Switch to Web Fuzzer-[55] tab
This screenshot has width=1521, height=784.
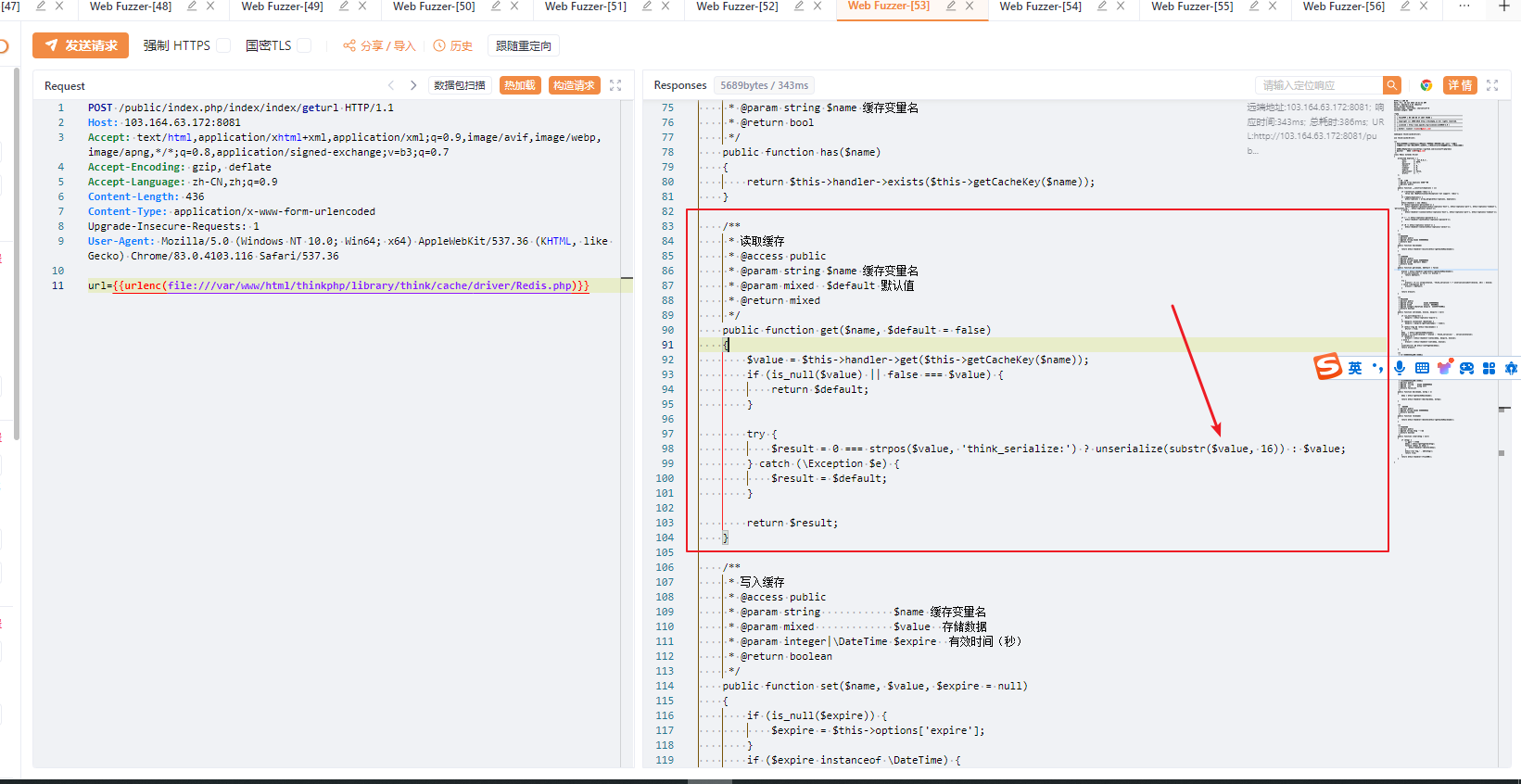tap(1192, 6)
